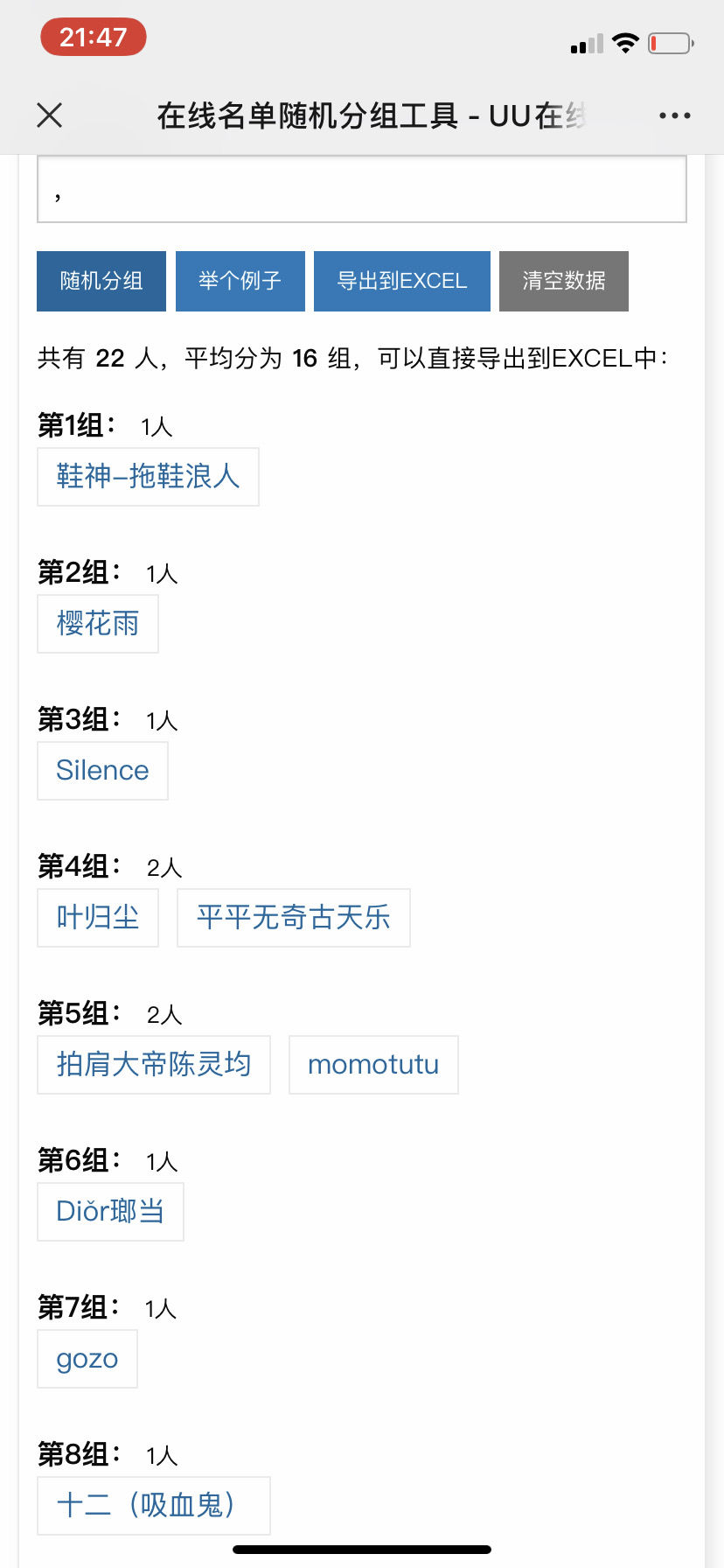
Task: Export results via 导出到EXCEL button
Action: 402,281
